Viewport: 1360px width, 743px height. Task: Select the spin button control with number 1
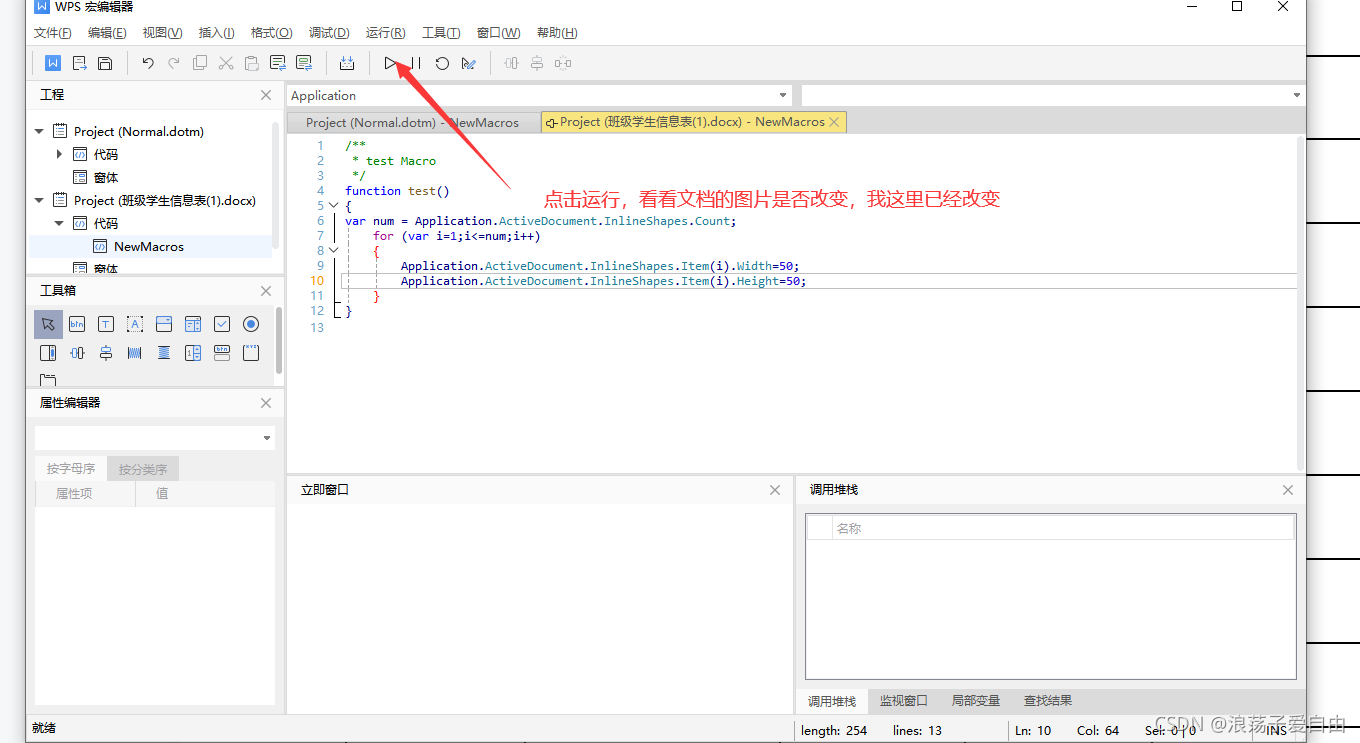(193, 353)
